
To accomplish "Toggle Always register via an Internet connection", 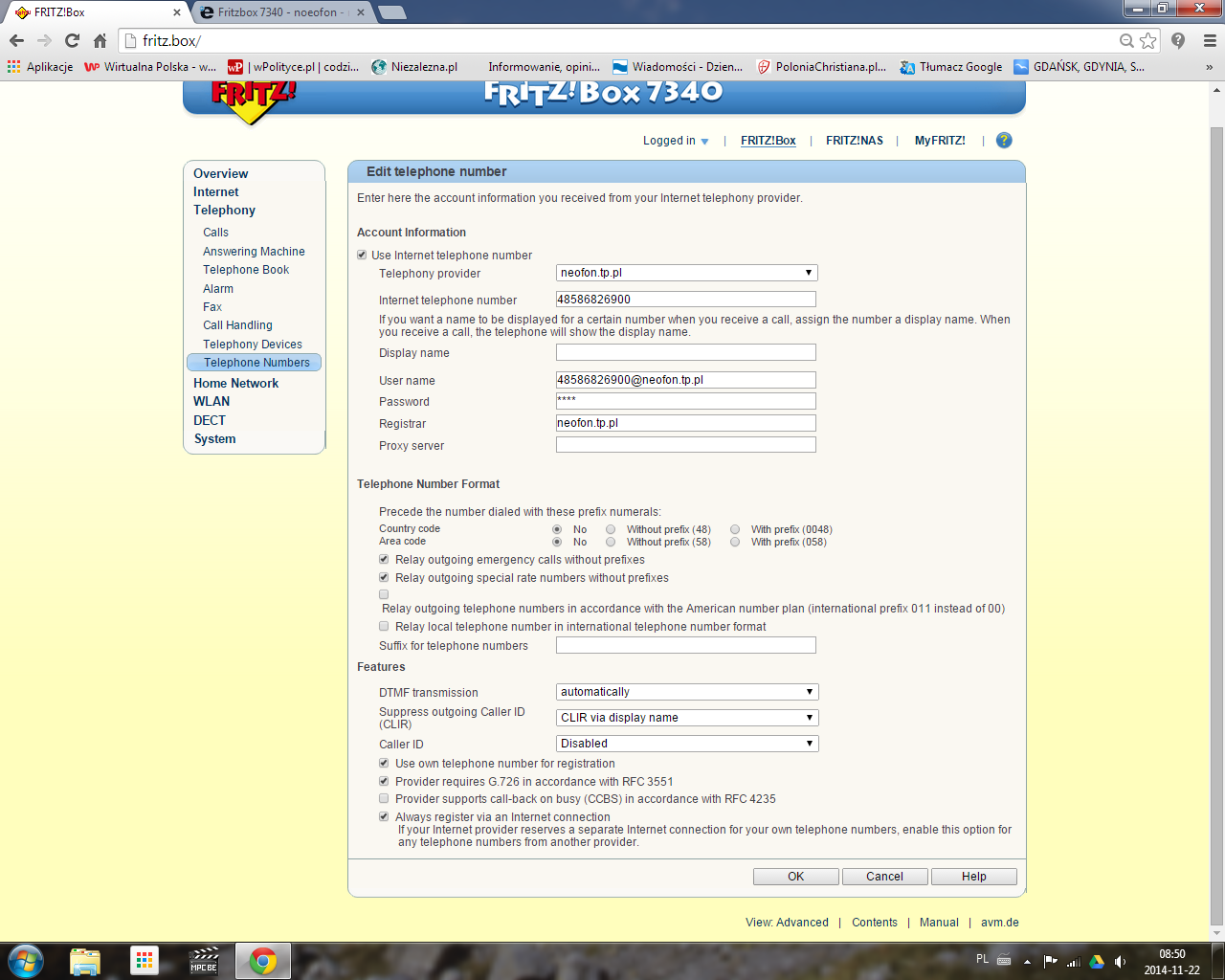I will 384,816.
